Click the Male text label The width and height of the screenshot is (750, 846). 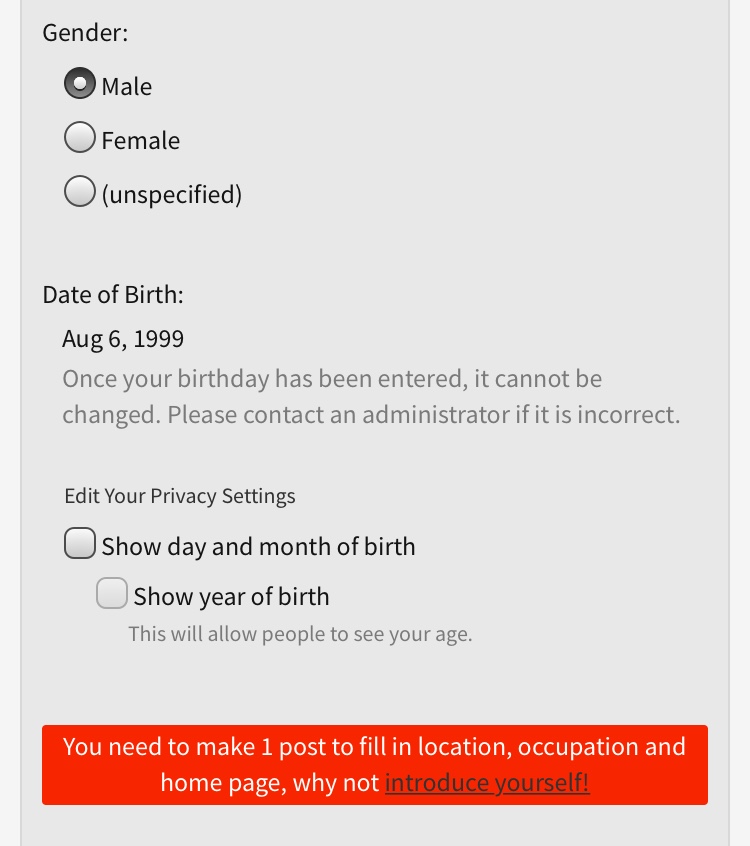pyautogui.click(x=127, y=86)
